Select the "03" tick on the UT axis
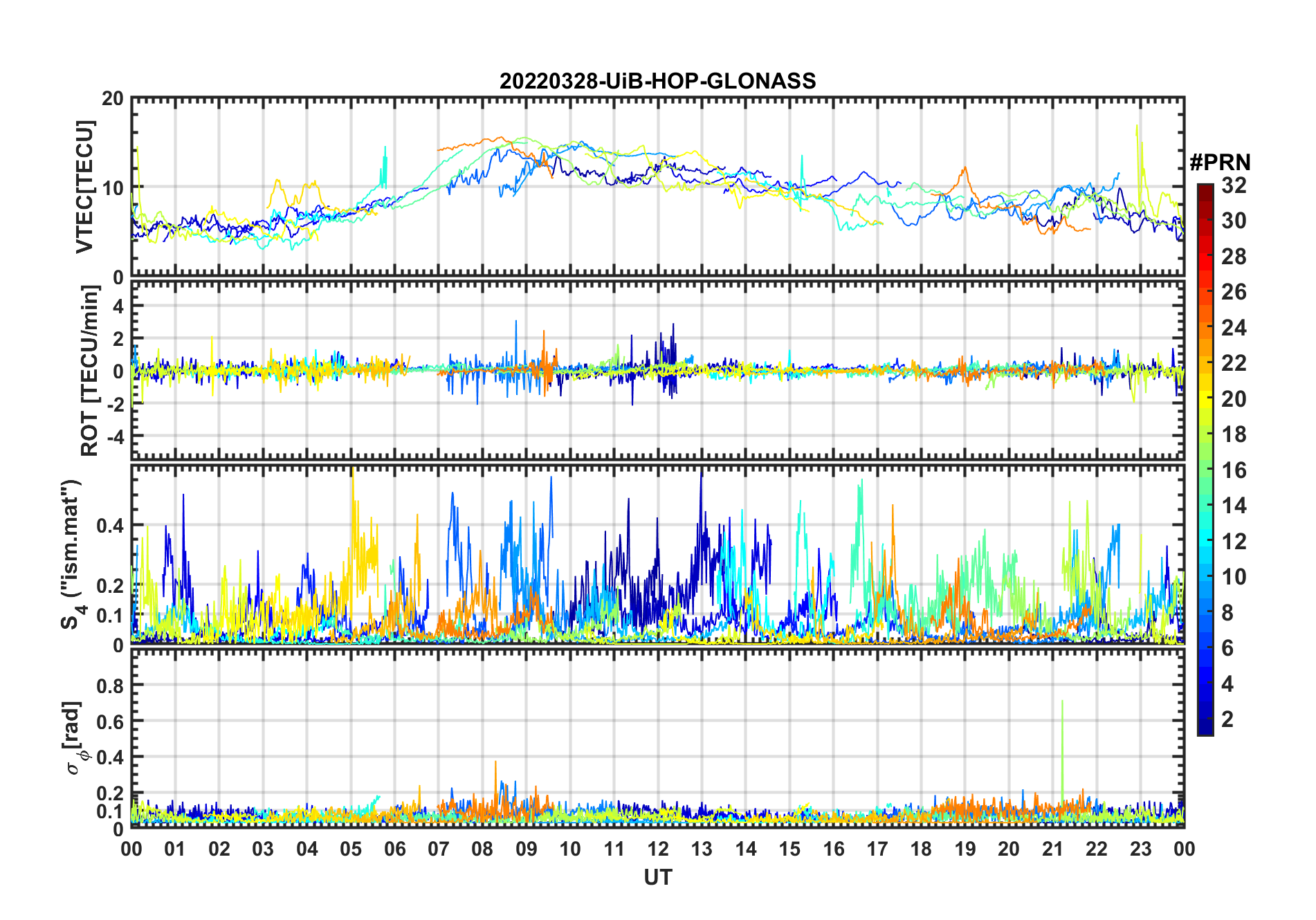The image size is (1316, 920). point(263,849)
